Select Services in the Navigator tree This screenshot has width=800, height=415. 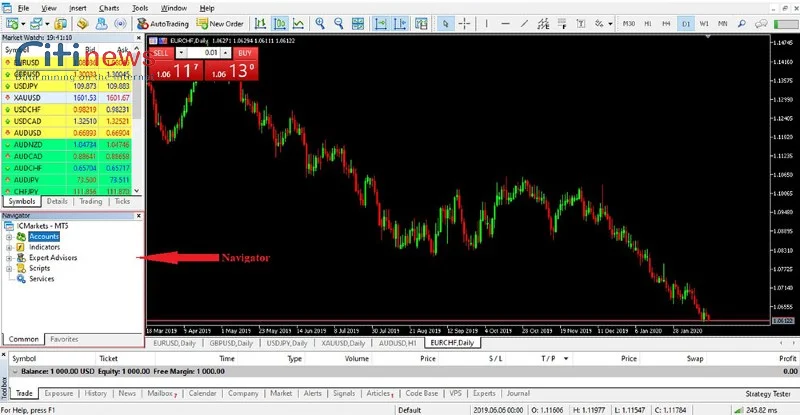coord(41,279)
